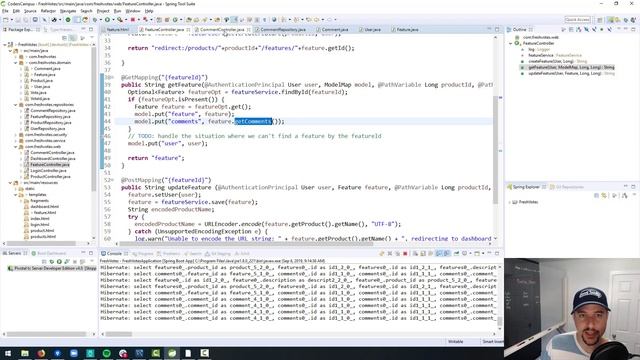Open the File menu
The image size is (640, 360).
click(x=5, y=11)
